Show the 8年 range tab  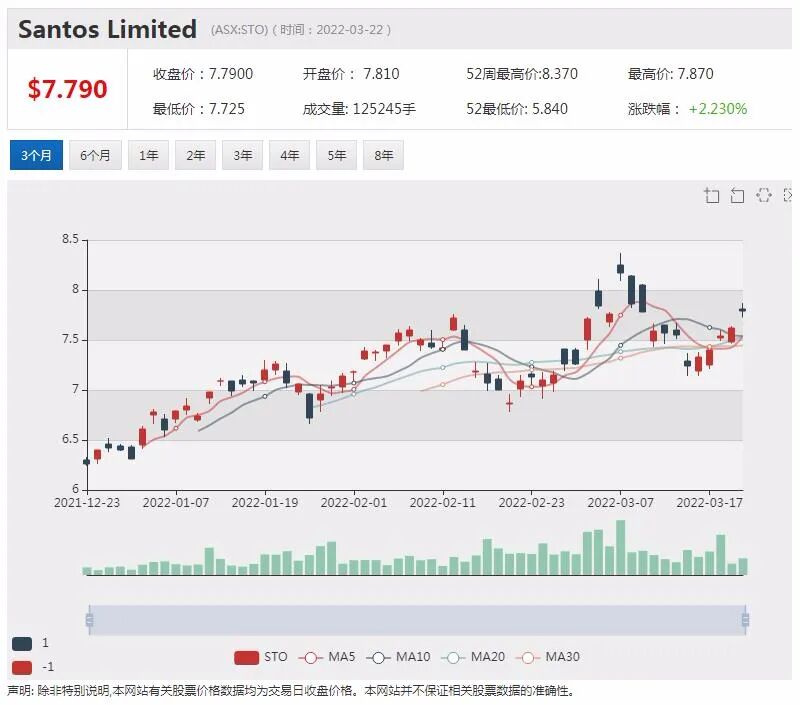(383, 155)
